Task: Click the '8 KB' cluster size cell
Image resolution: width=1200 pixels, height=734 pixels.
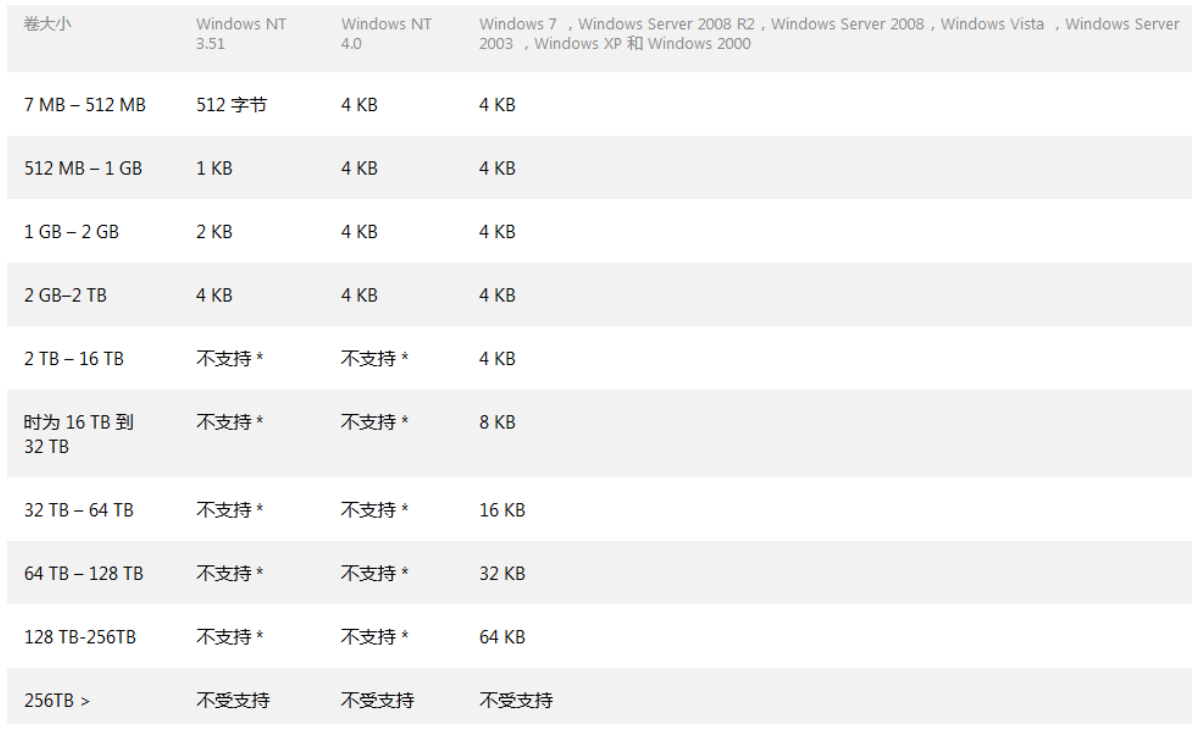Action: pyautogui.click(x=497, y=422)
